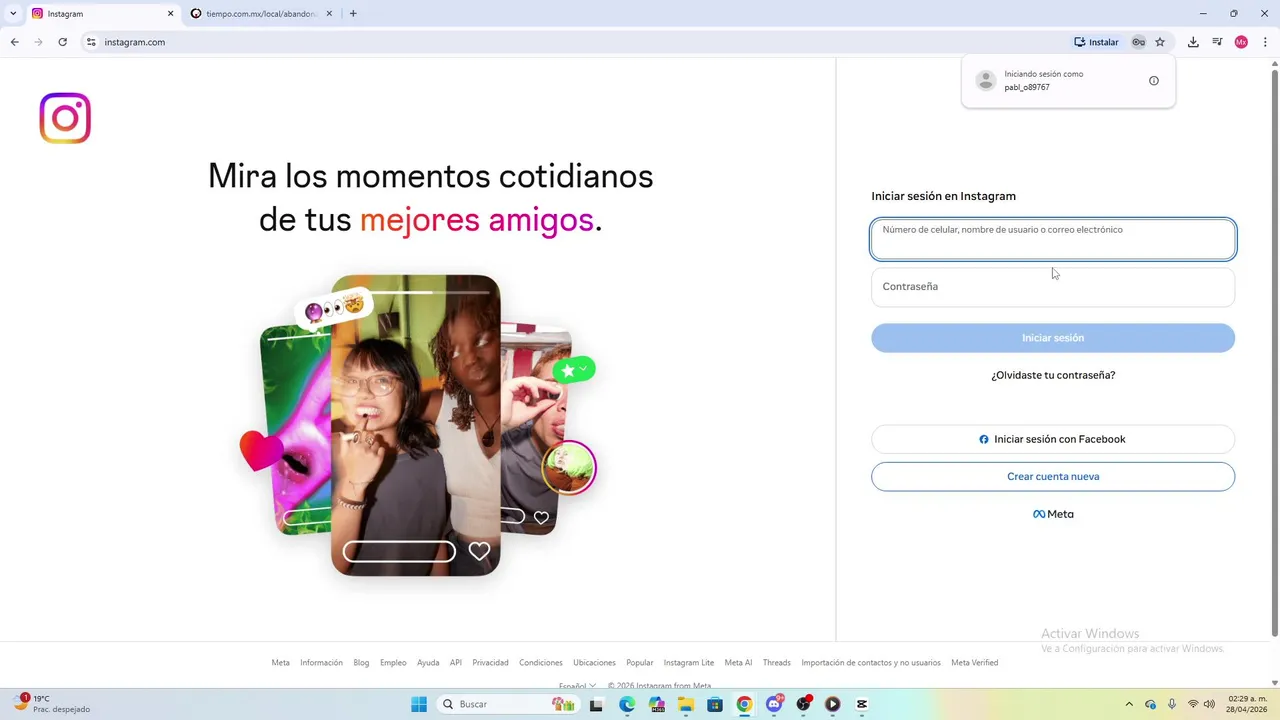Open CapCut taskbar icon
Image resolution: width=1280 pixels, height=720 pixels.
tap(862, 704)
